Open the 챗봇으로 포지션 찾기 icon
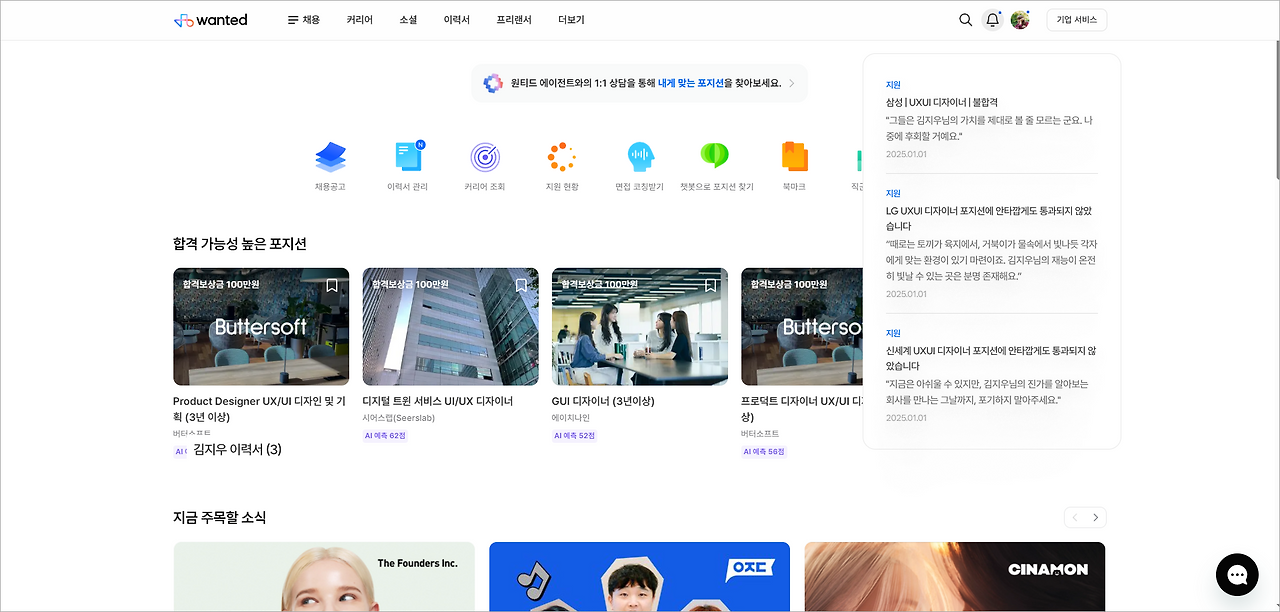Image resolution: width=1280 pixels, height=612 pixels. (715, 155)
